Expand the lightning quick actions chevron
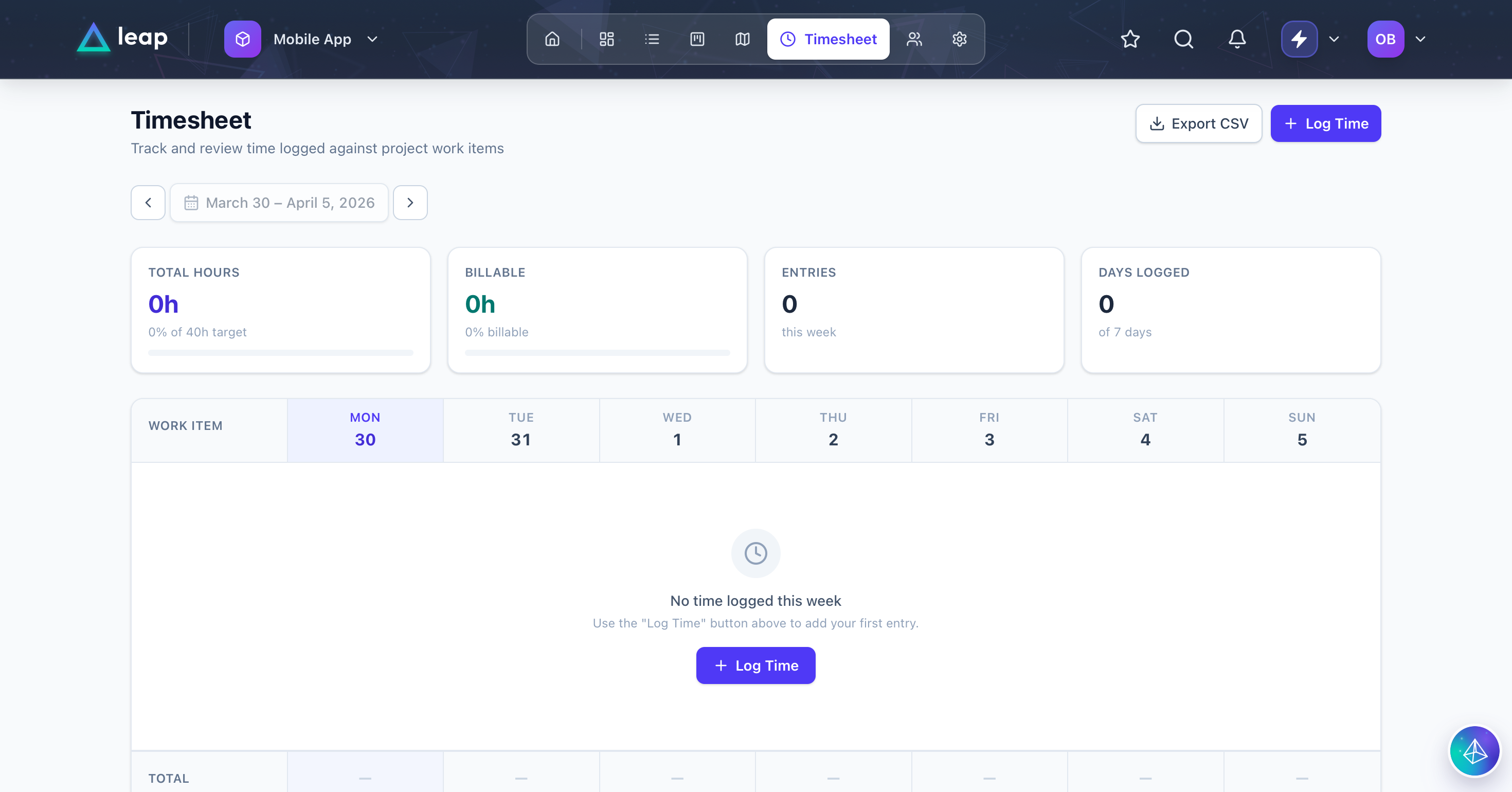Screen dimensions: 1512x792 [1333, 39]
